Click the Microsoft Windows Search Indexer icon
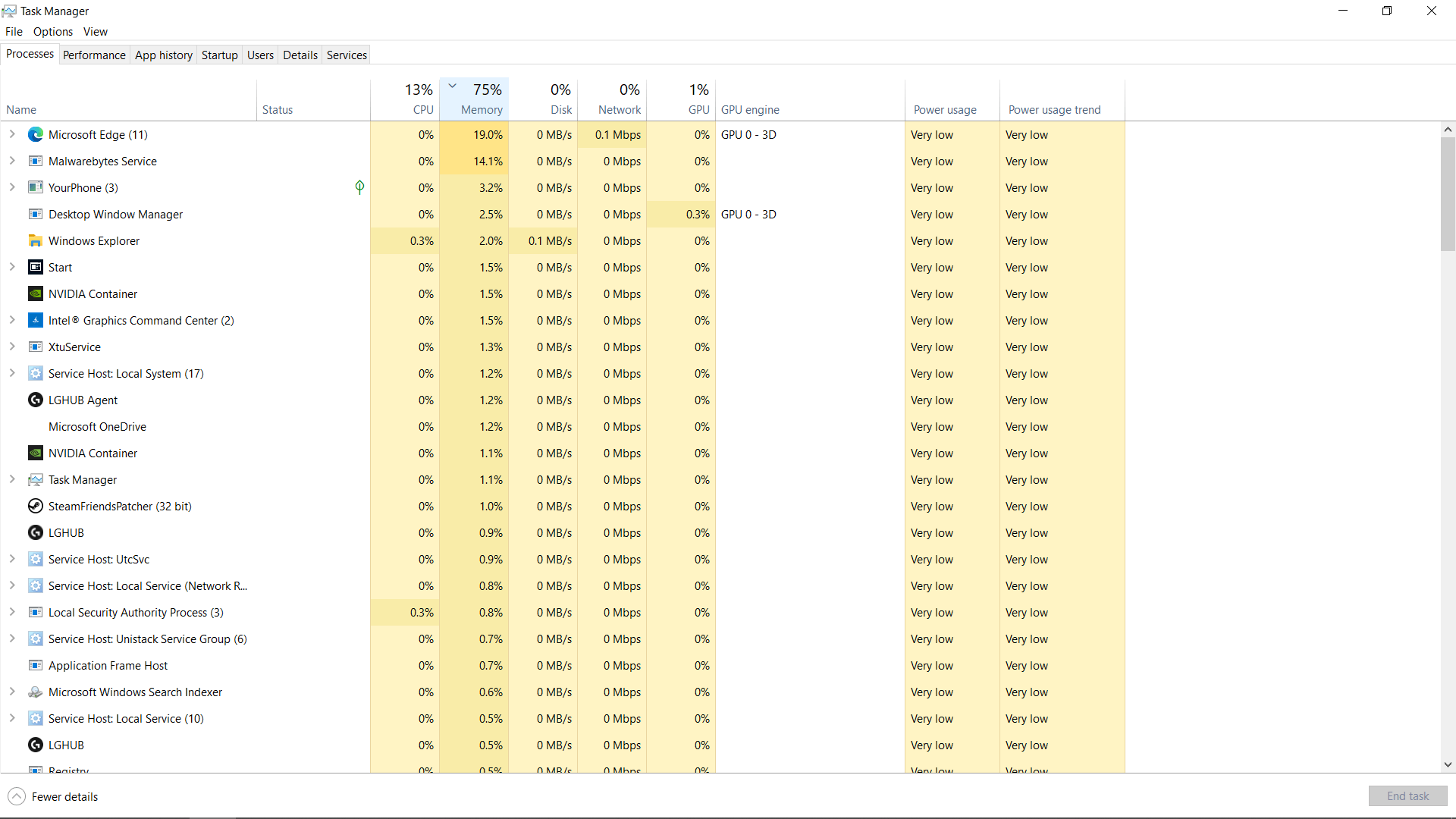Viewport: 1456px width, 819px height. click(36, 692)
